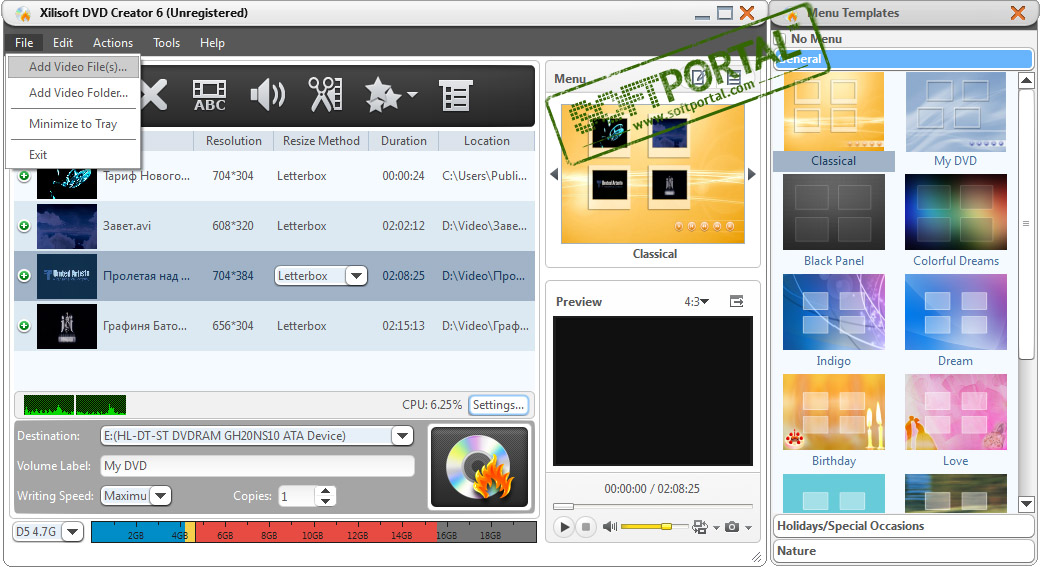Click the Settings... button
Viewport: 1041px width, 567px height.
point(498,405)
